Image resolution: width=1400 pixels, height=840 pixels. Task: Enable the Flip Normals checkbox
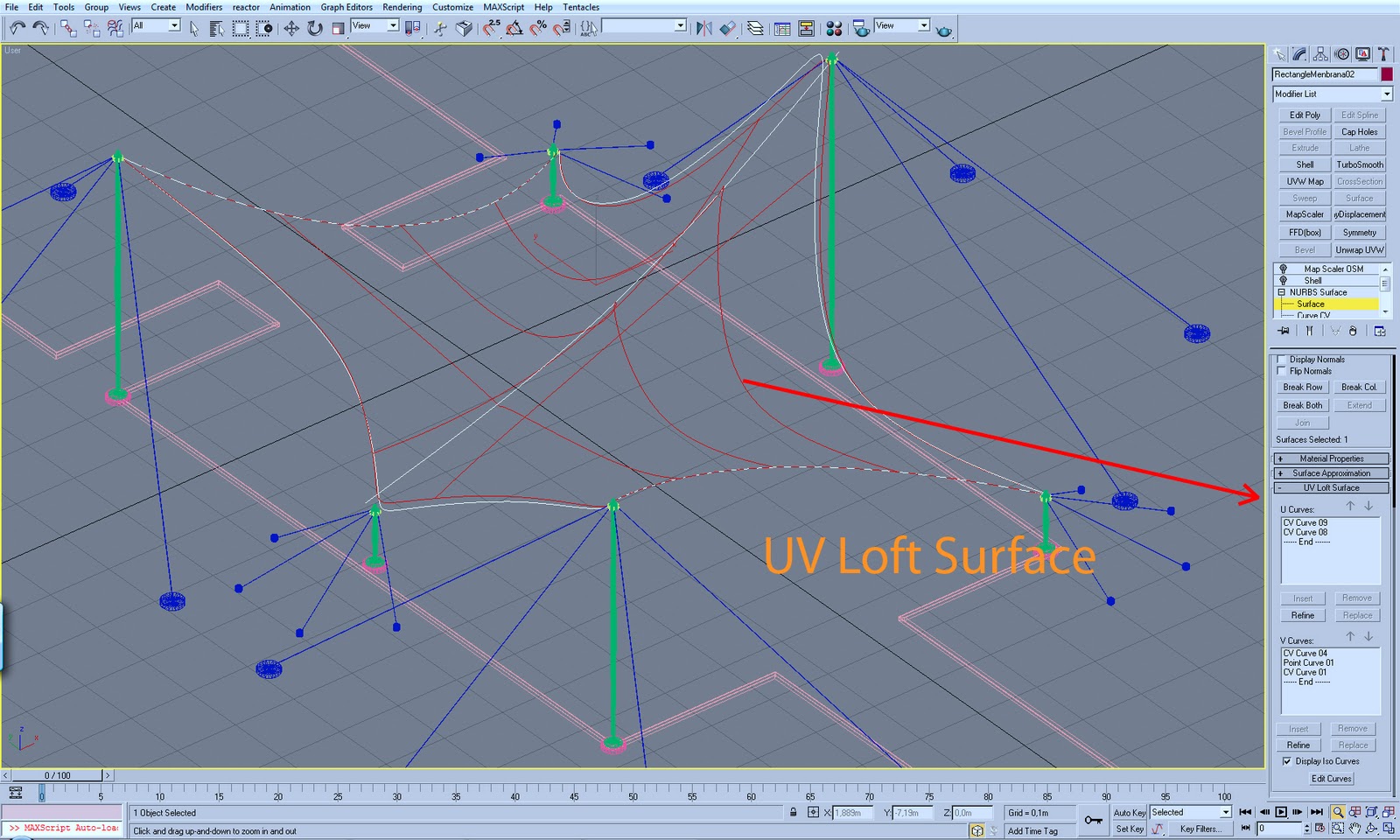[1282, 371]
